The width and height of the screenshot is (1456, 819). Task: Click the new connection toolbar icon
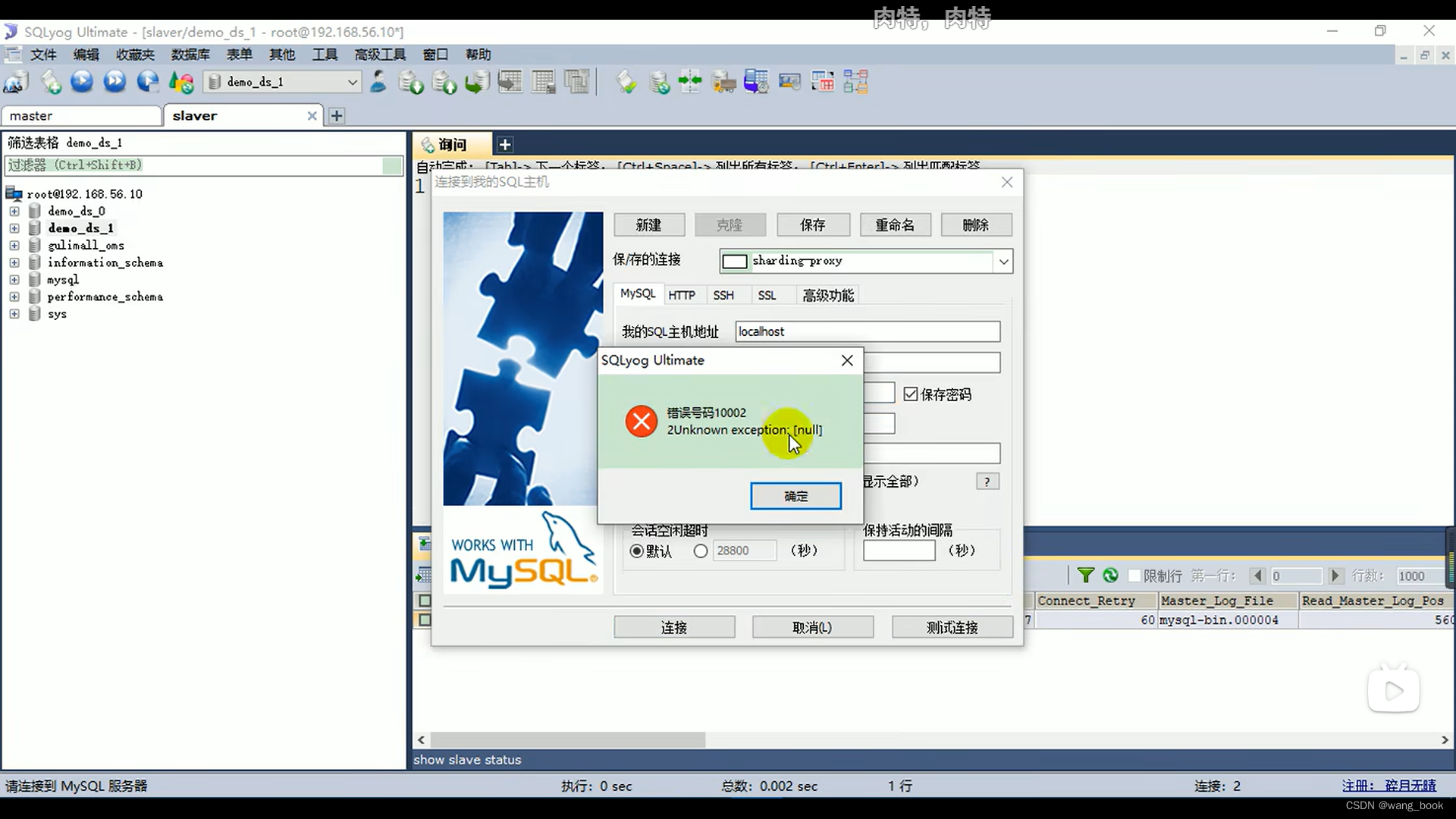pyautogui.click(x=16, y=82)
